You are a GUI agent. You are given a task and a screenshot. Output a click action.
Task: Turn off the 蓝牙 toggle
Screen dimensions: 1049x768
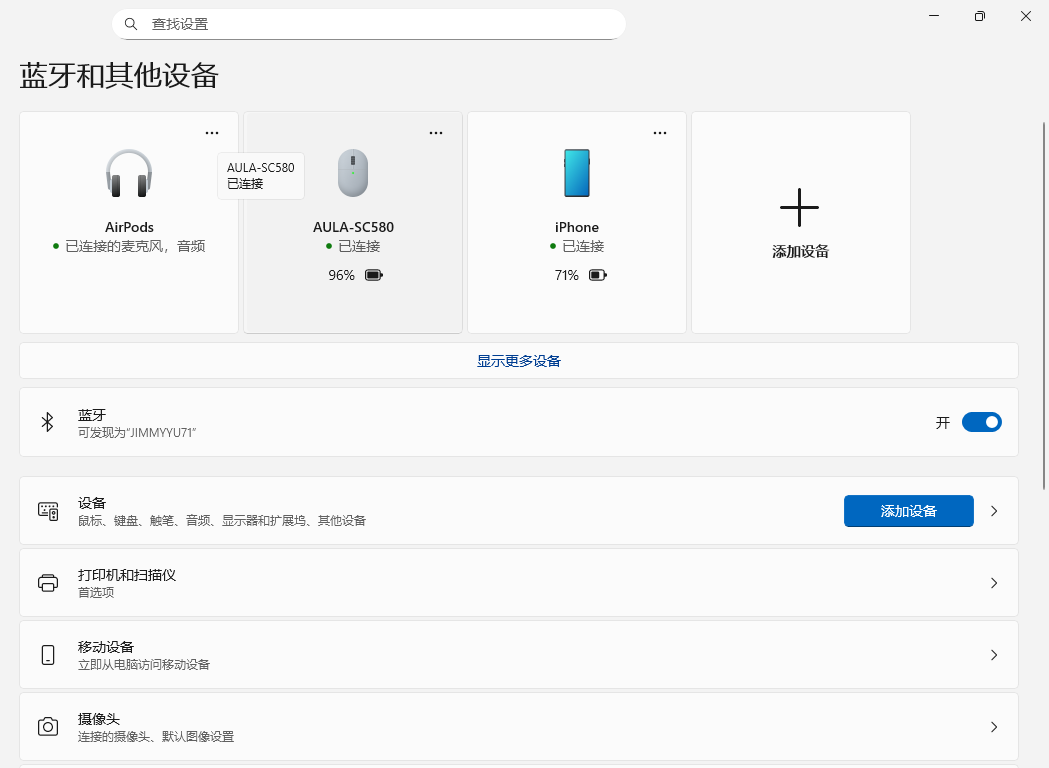(981, 422)
